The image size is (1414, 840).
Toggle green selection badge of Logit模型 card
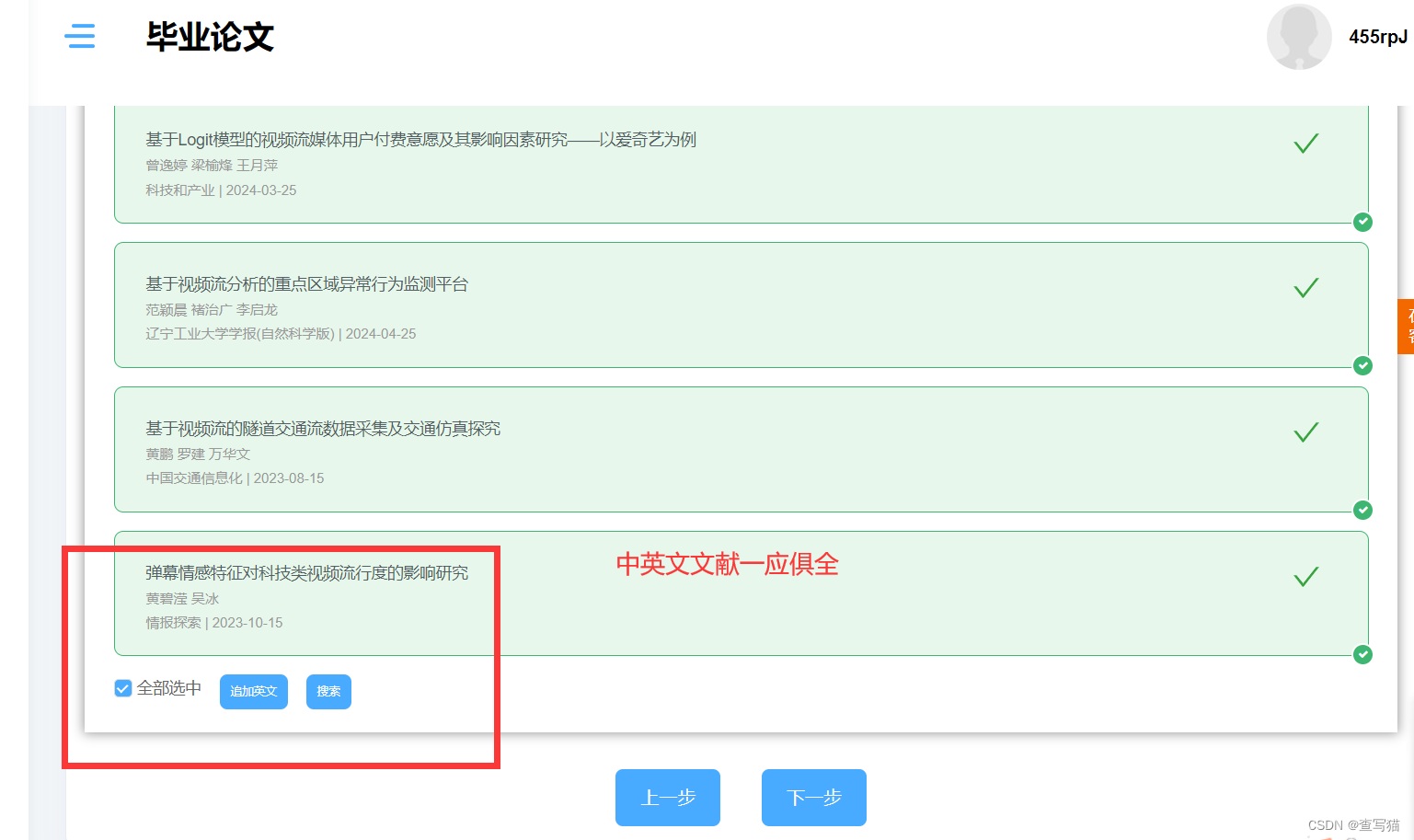pyautogui.click(x=1363, y=222)
